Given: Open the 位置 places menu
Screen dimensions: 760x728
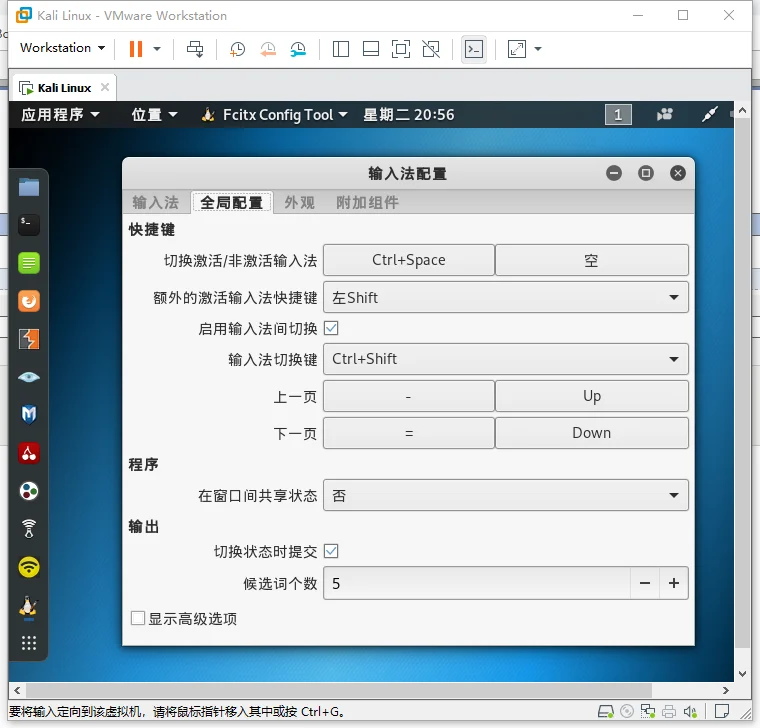Looking at the screenshot, I should [x=154, y=115].
